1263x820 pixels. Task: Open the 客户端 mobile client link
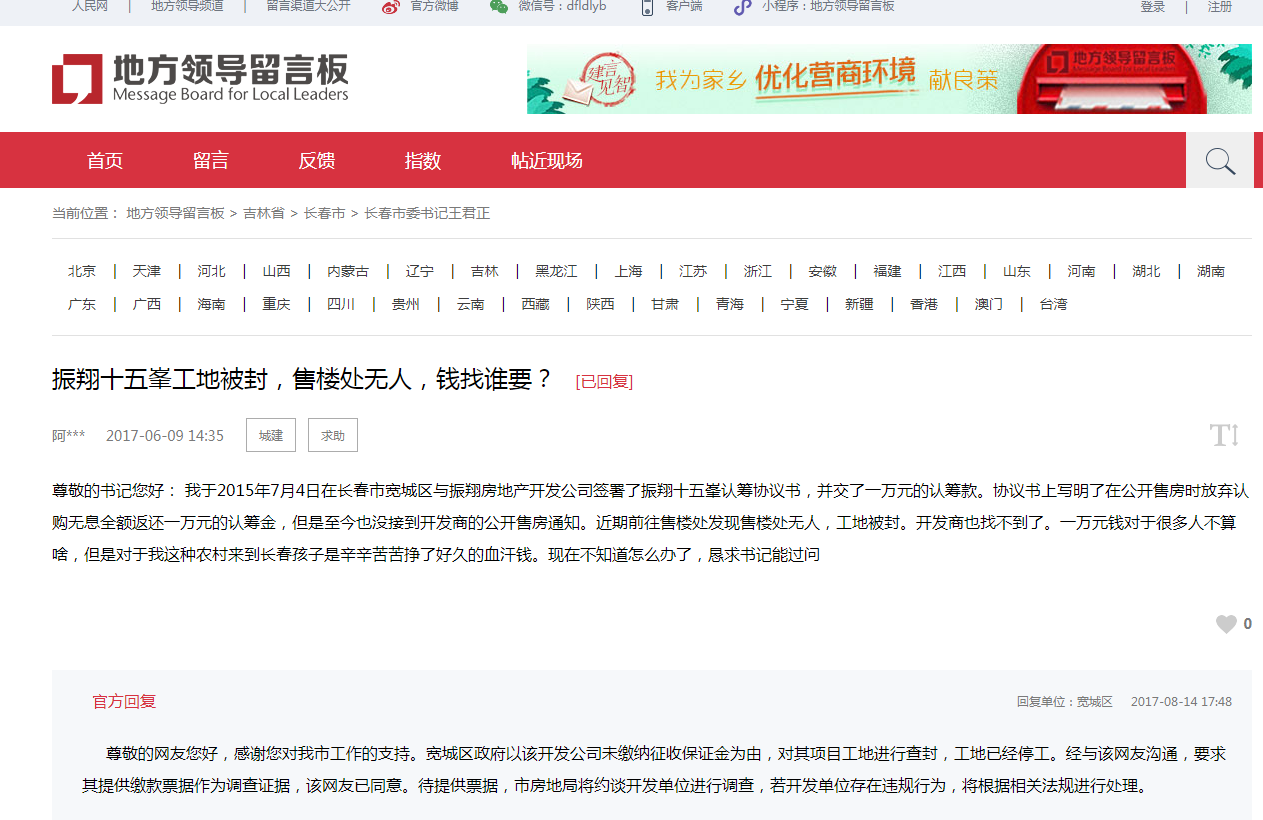pos(678,8)
